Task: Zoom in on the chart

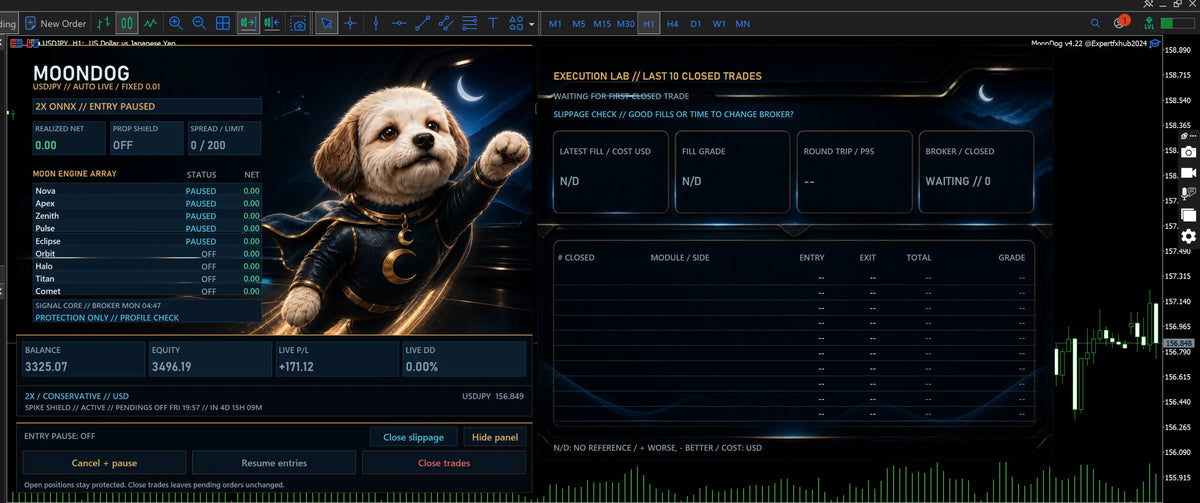Action: 176,22
